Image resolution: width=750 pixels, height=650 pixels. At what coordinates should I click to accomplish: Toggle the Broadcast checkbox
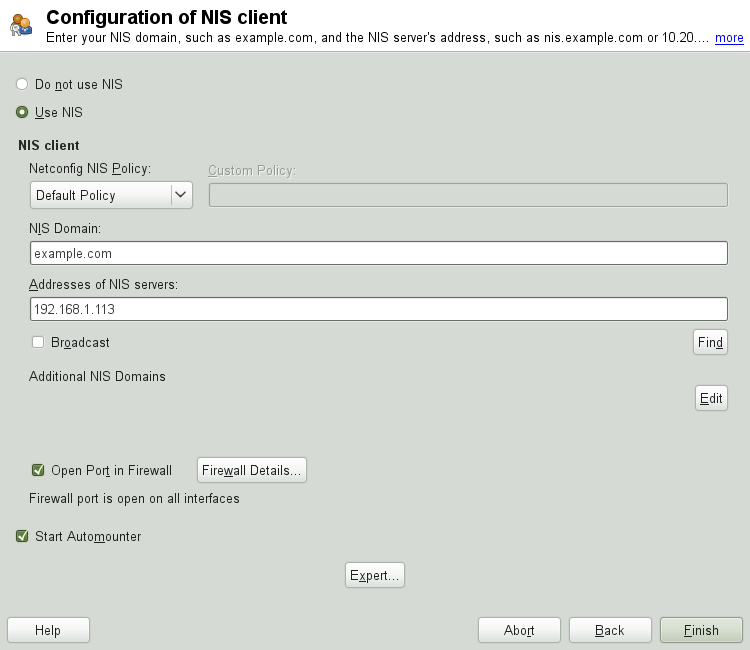click(38, 342)
